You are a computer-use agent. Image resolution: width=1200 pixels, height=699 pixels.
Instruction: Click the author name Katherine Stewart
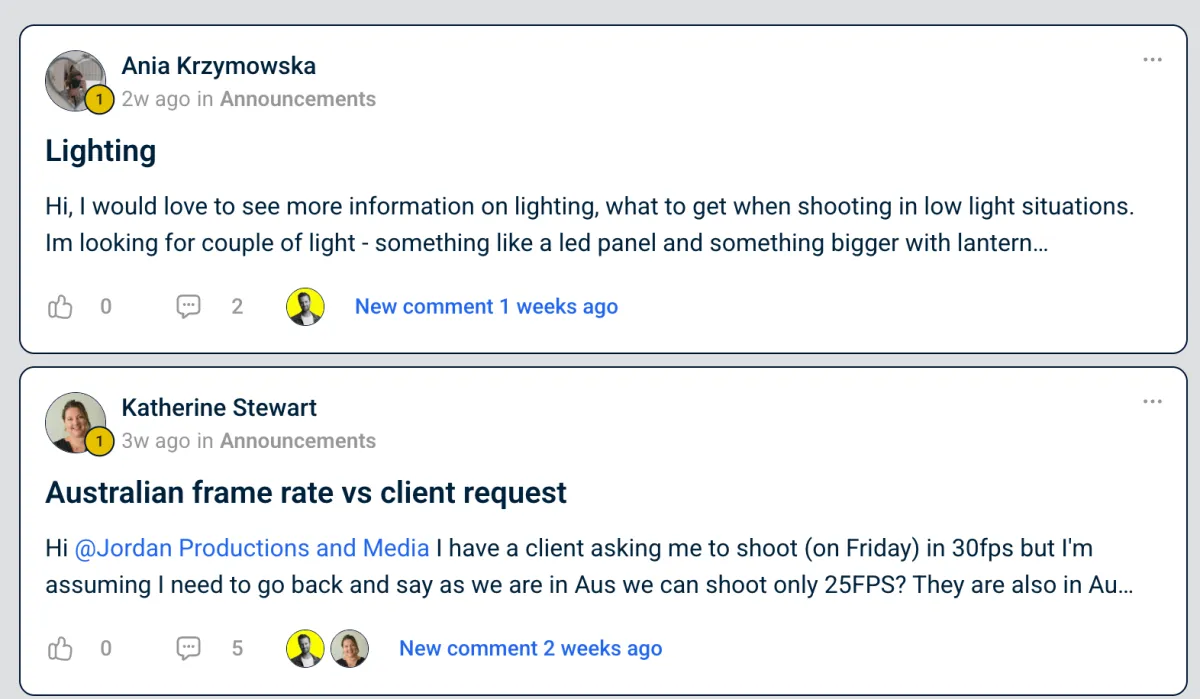[x=219, y=408]
